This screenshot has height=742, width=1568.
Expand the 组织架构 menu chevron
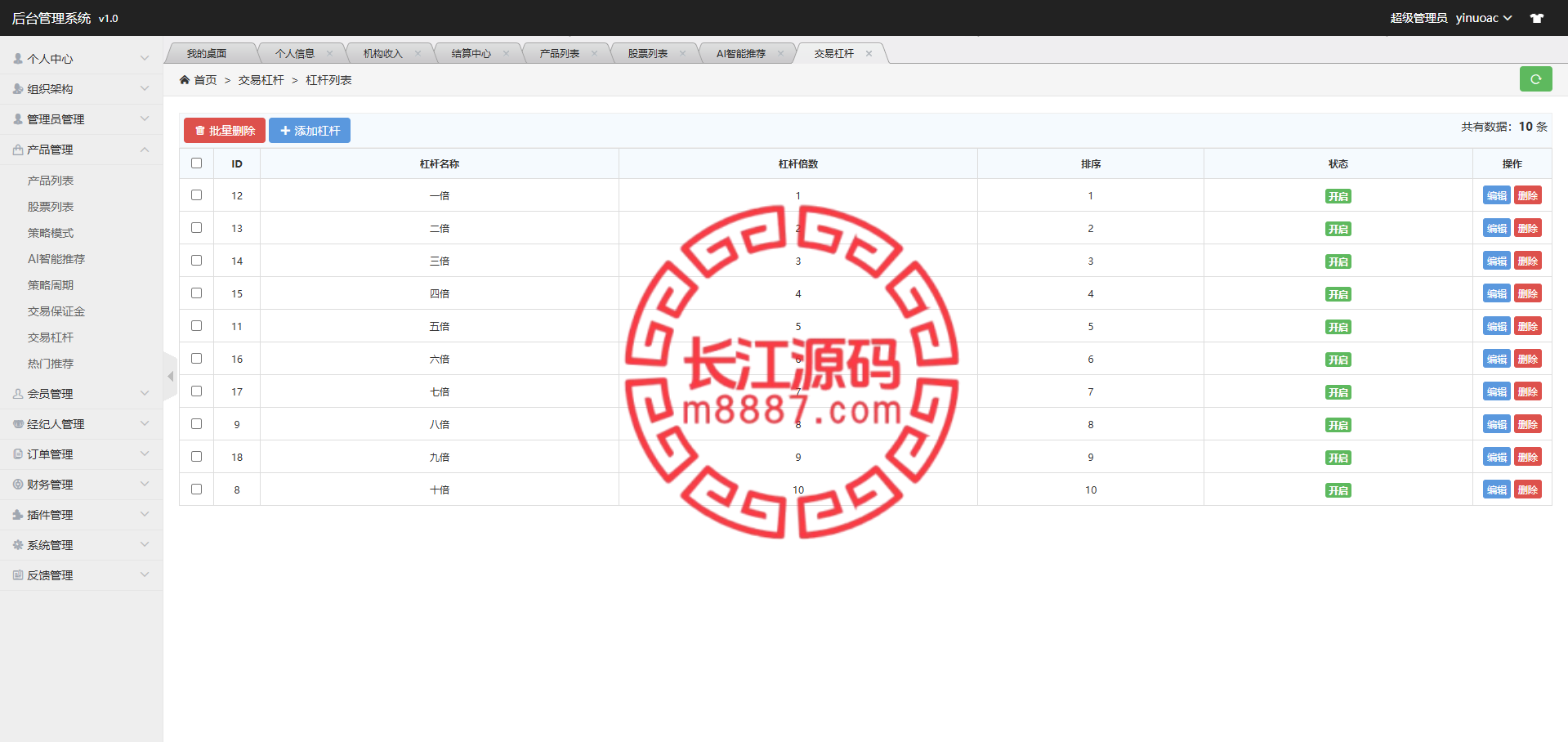tap(145, 88)
